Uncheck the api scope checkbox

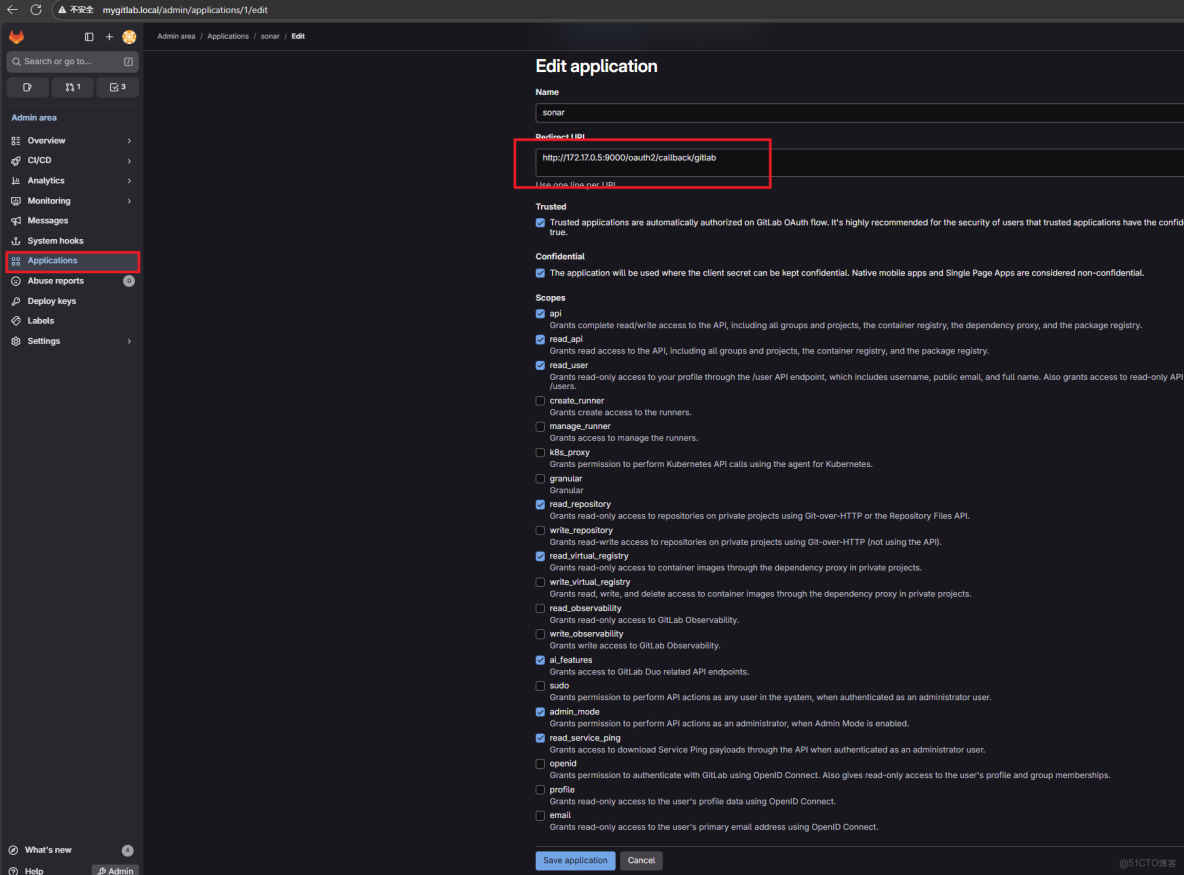pos(540,313)
